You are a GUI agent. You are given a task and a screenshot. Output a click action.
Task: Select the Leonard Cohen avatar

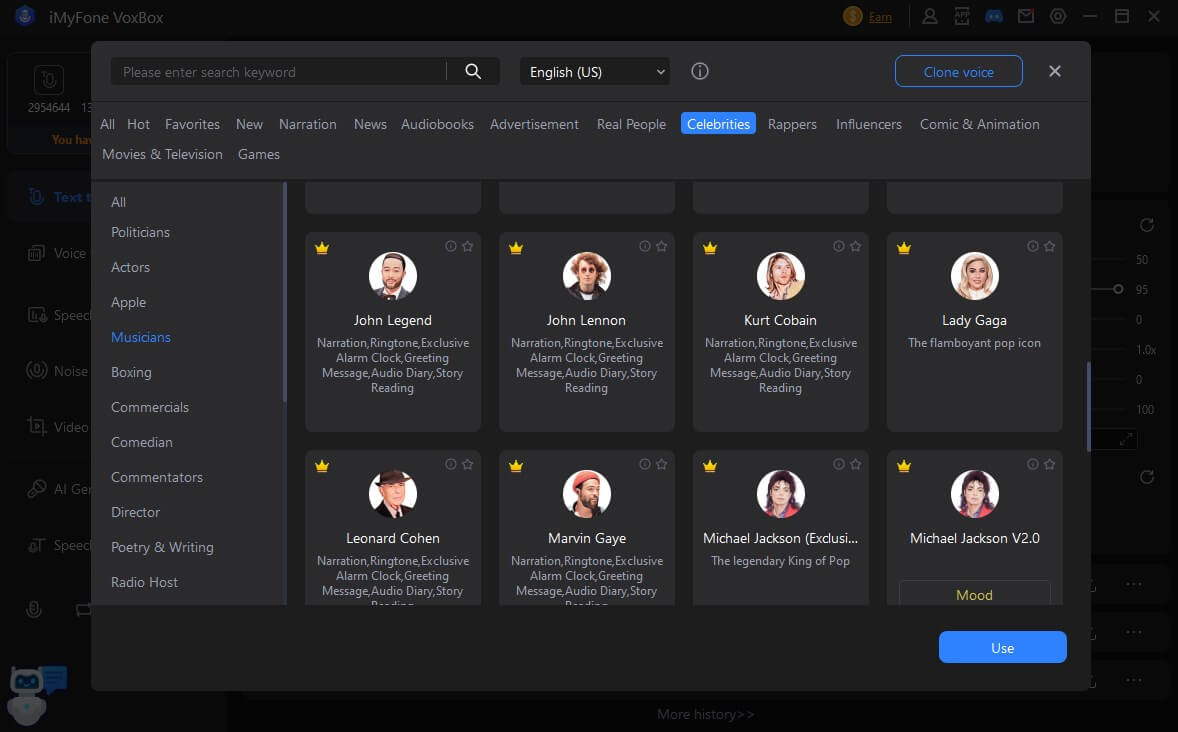coord(393,494)
